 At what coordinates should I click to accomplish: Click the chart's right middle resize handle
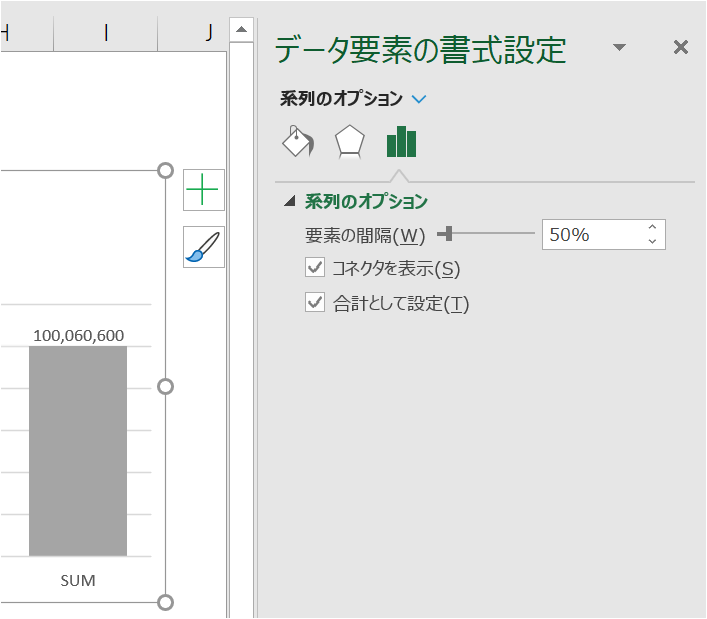(x=165, y=386)
